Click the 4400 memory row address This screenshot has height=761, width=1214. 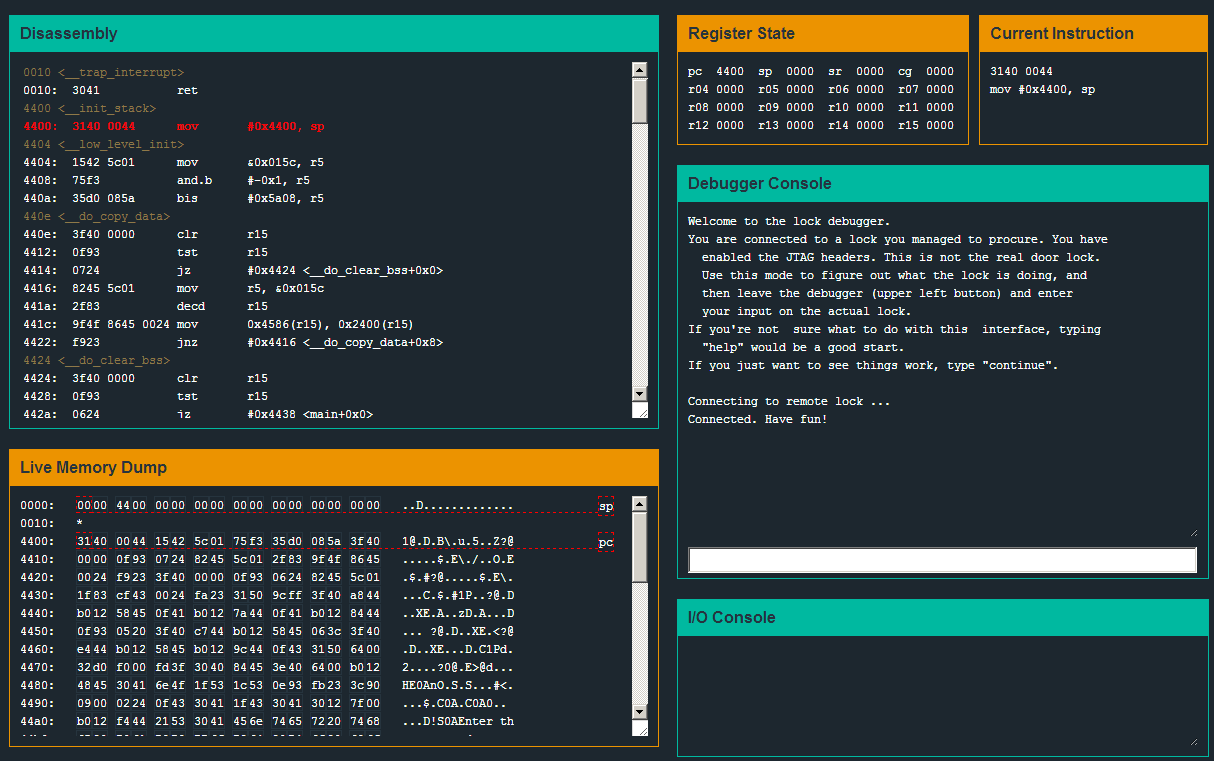coord(36,542)
